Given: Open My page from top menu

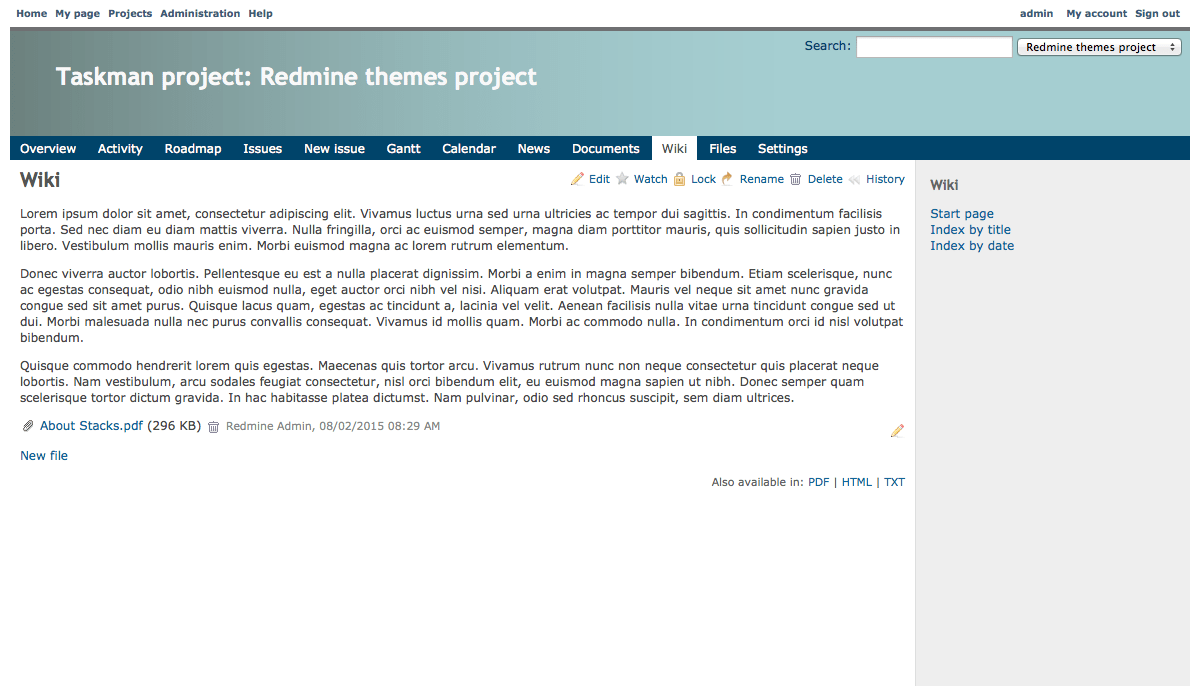Looking at the screenshot, I should [x=78, y=13].
